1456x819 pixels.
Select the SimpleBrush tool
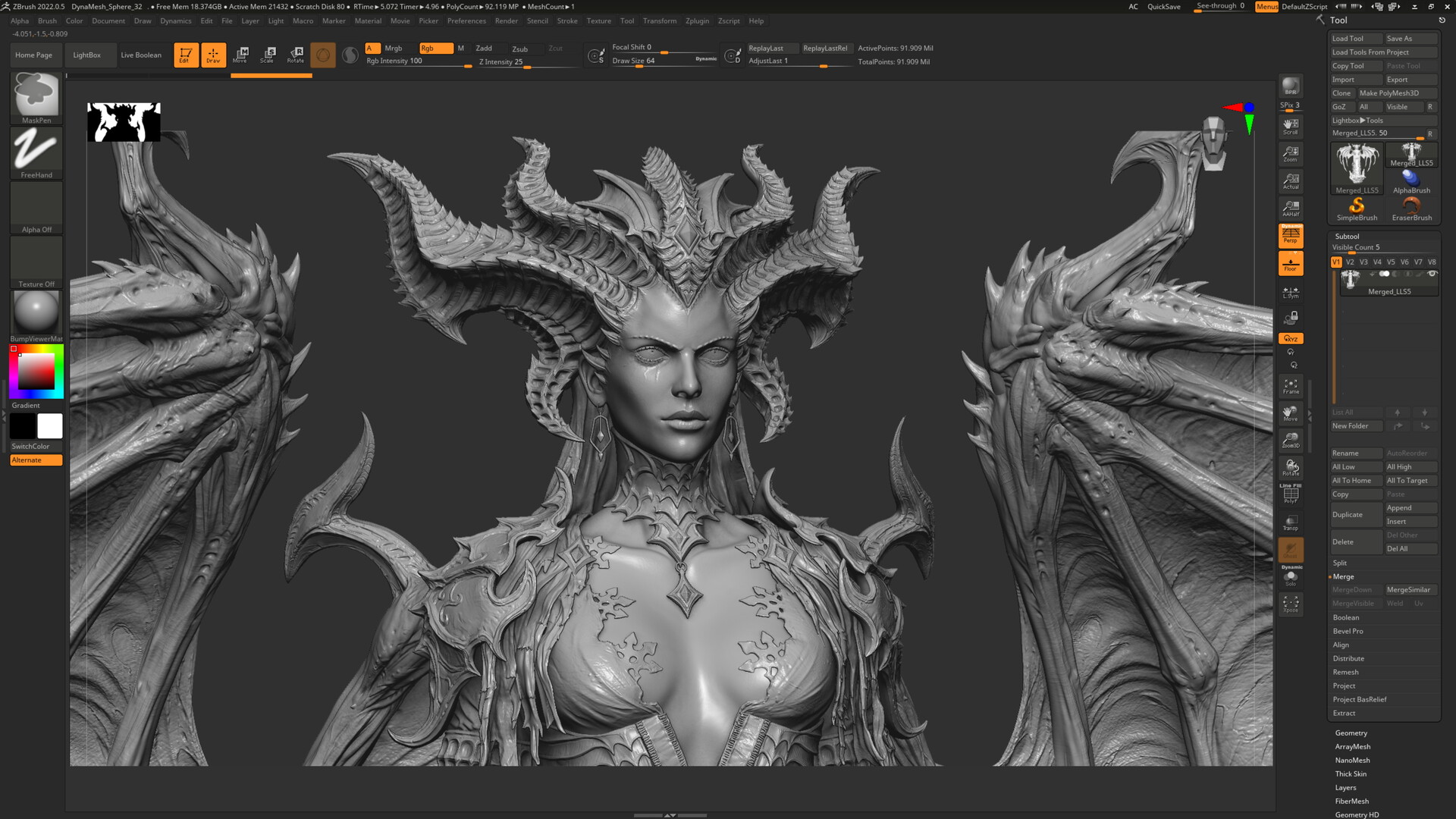coord(1357,209)
